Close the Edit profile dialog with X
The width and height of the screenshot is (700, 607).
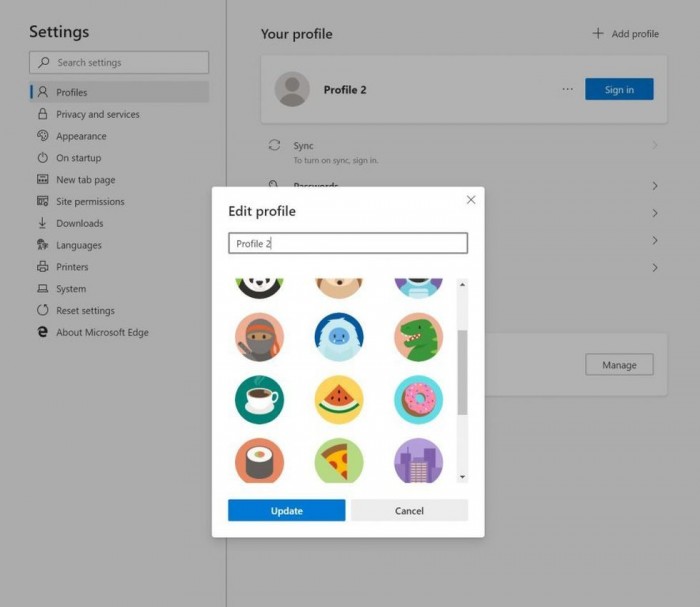pos(471,200)
